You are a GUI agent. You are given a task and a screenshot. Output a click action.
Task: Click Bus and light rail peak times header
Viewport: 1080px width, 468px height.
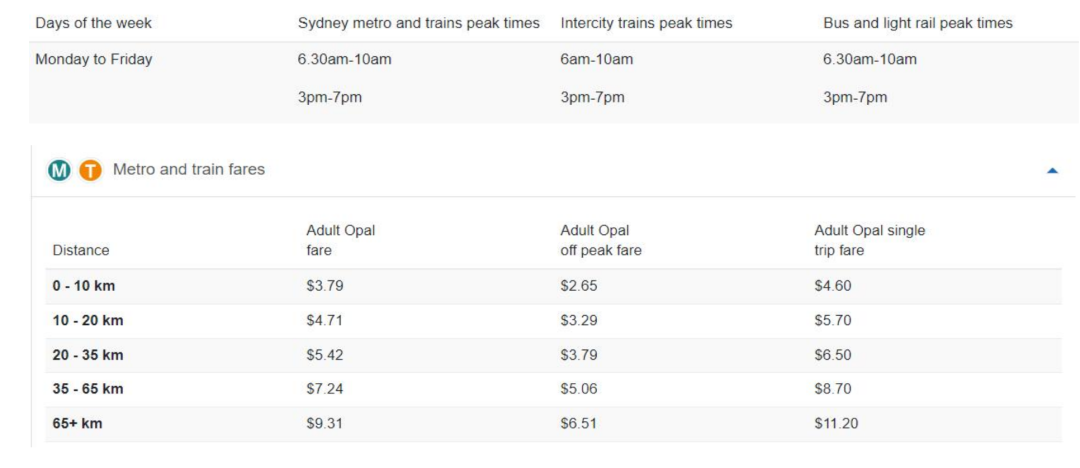point(917,23)
